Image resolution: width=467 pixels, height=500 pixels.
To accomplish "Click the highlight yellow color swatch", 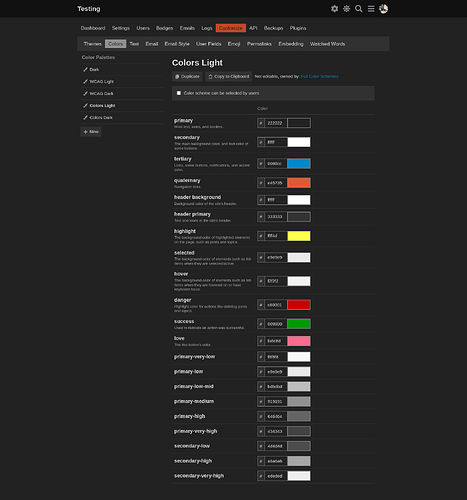I will click(299, 236).
